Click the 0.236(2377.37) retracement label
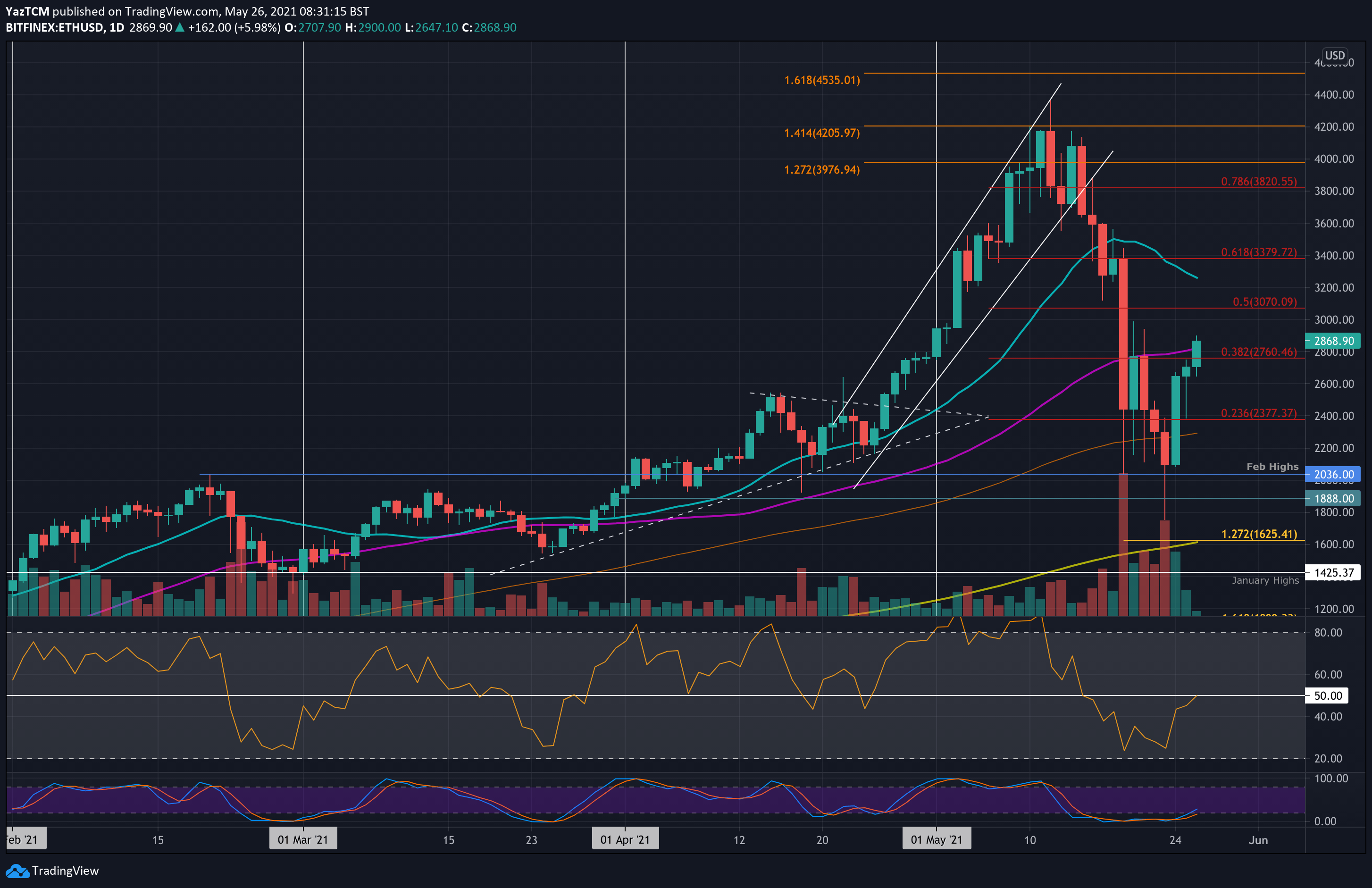 pyautogui.click(x=1258, y=413)
